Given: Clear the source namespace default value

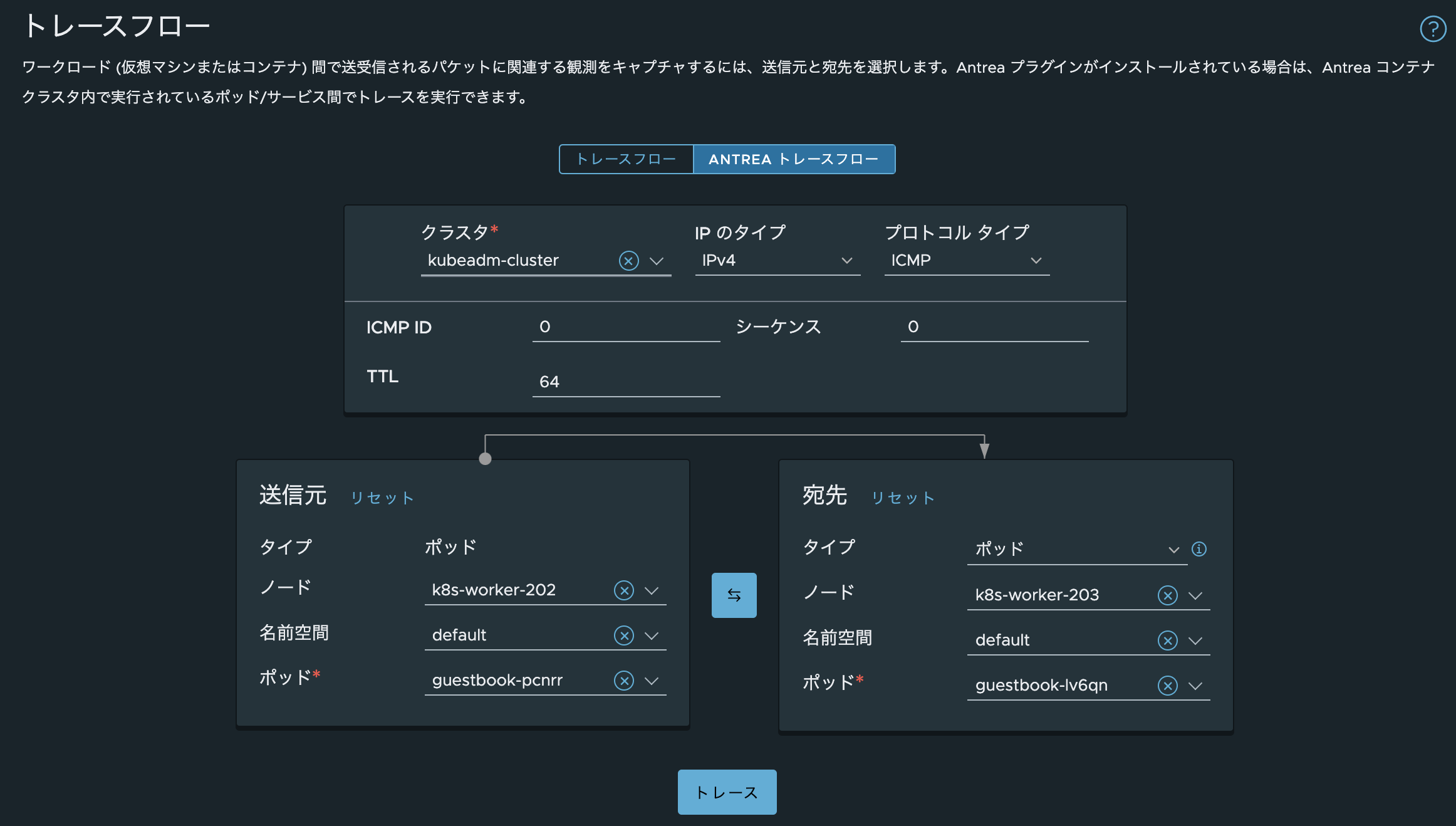Looking at the screenshot, I should pos(623,635).
